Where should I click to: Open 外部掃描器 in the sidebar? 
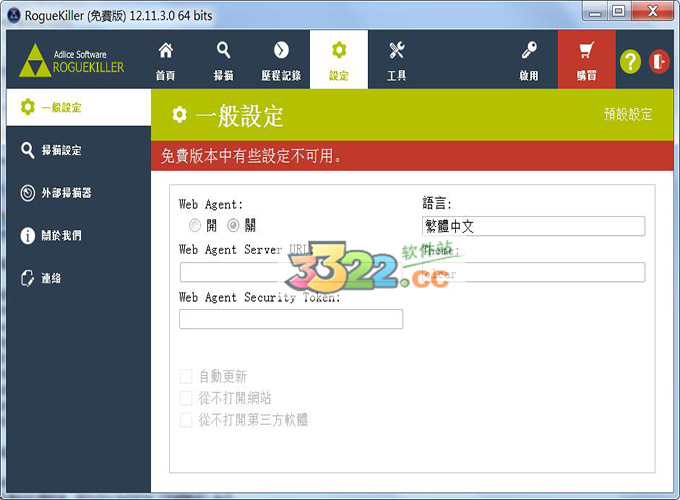pos(78,193)
